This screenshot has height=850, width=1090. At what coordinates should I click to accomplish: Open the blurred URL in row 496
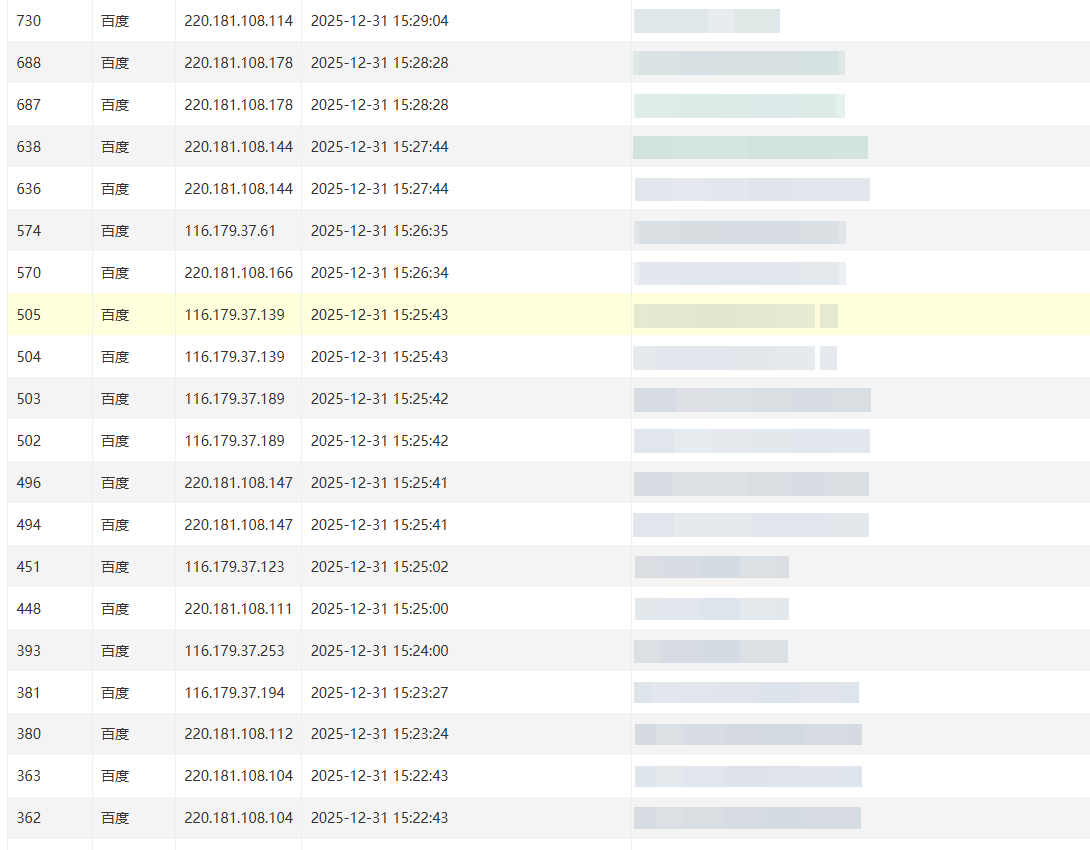point(750,483)
